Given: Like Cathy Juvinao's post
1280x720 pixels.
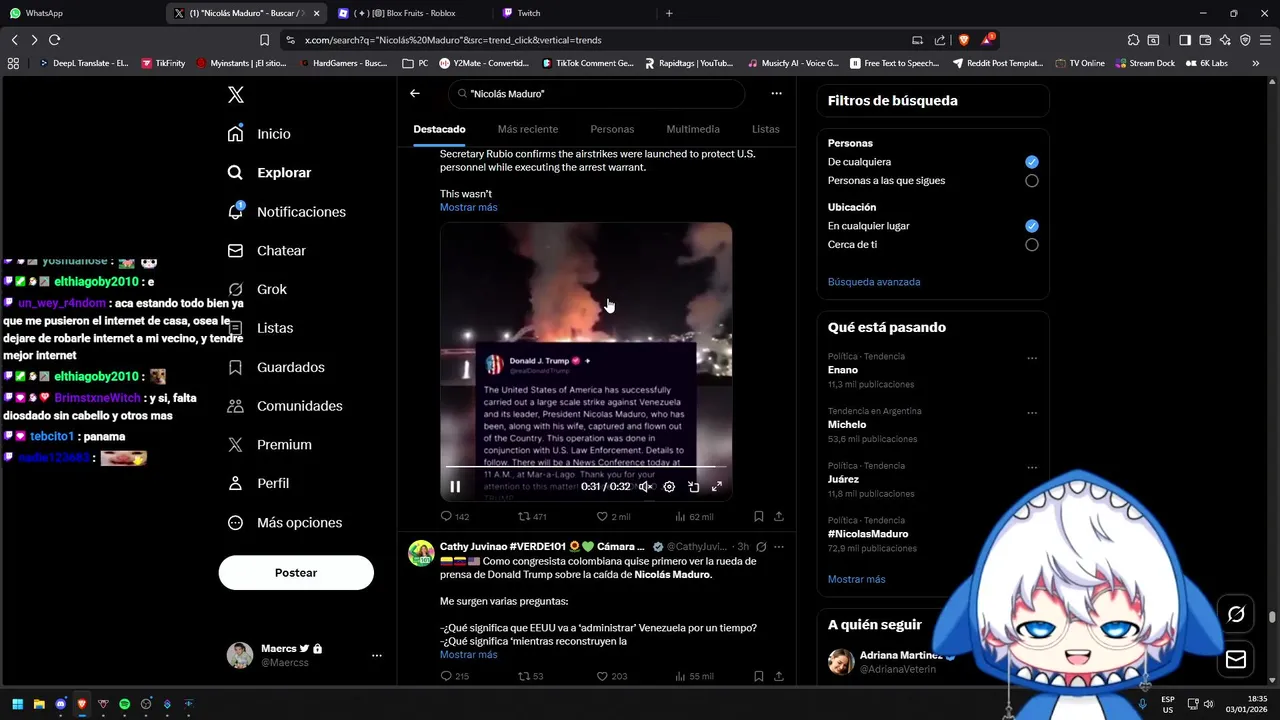Looking at the screenshot, I should coord(612,677).
